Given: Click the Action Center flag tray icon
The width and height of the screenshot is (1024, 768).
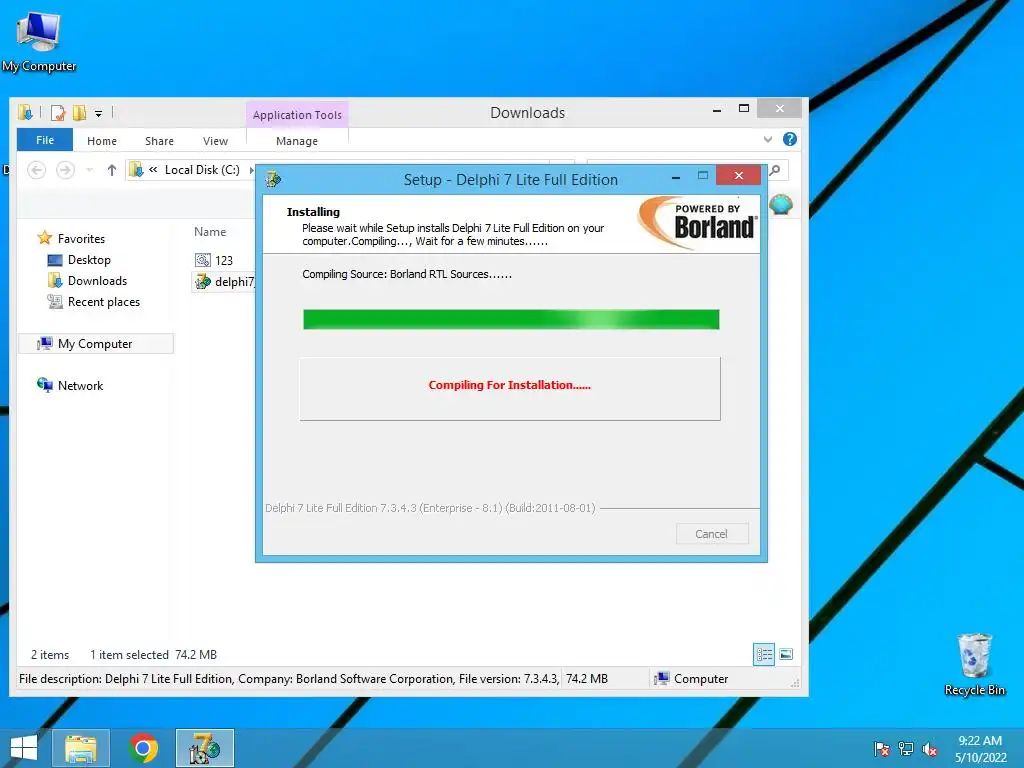Looking at the screenshot, I should [882, 748].
